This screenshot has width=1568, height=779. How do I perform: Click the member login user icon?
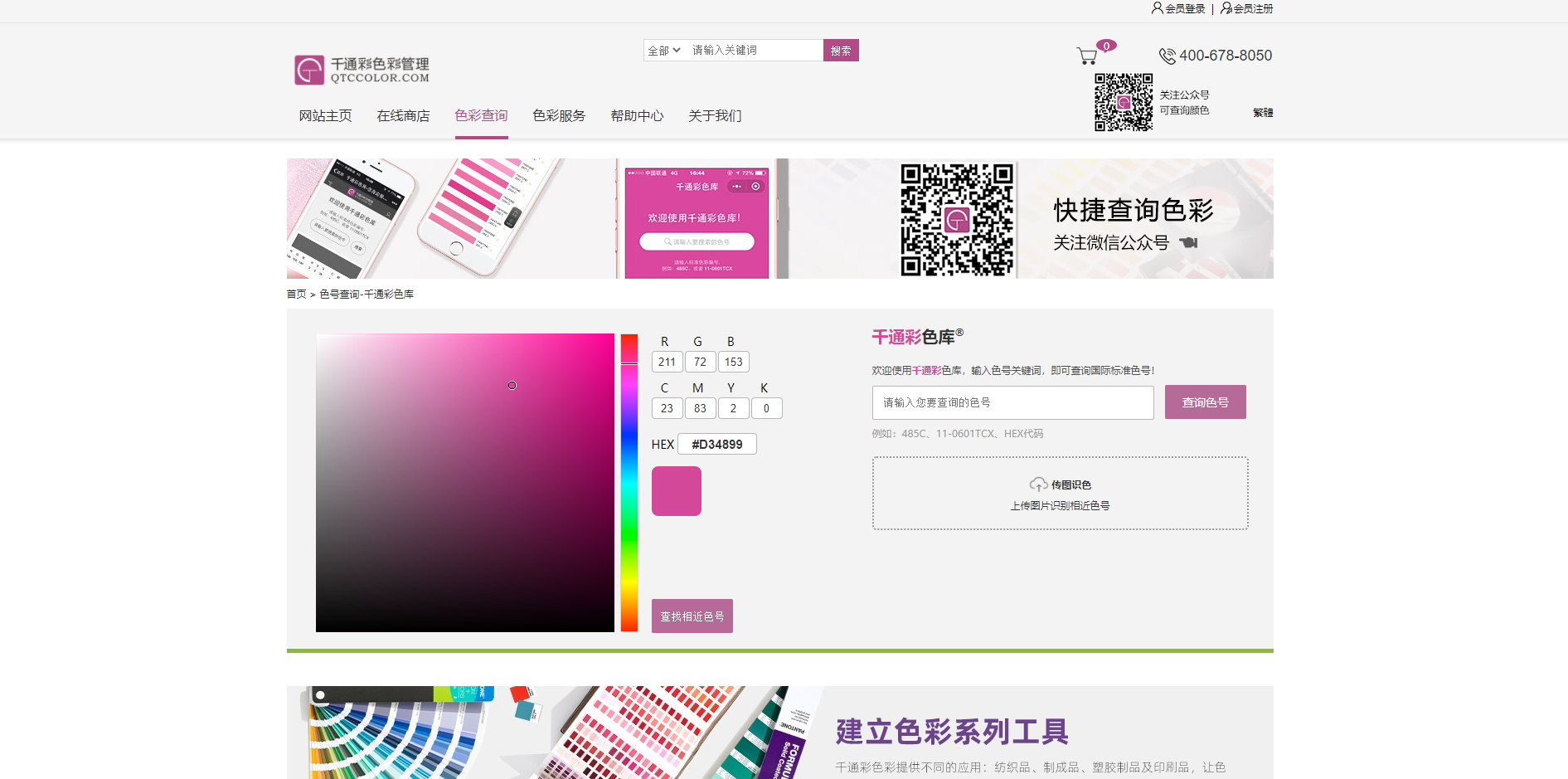[x=1157, y=8]
